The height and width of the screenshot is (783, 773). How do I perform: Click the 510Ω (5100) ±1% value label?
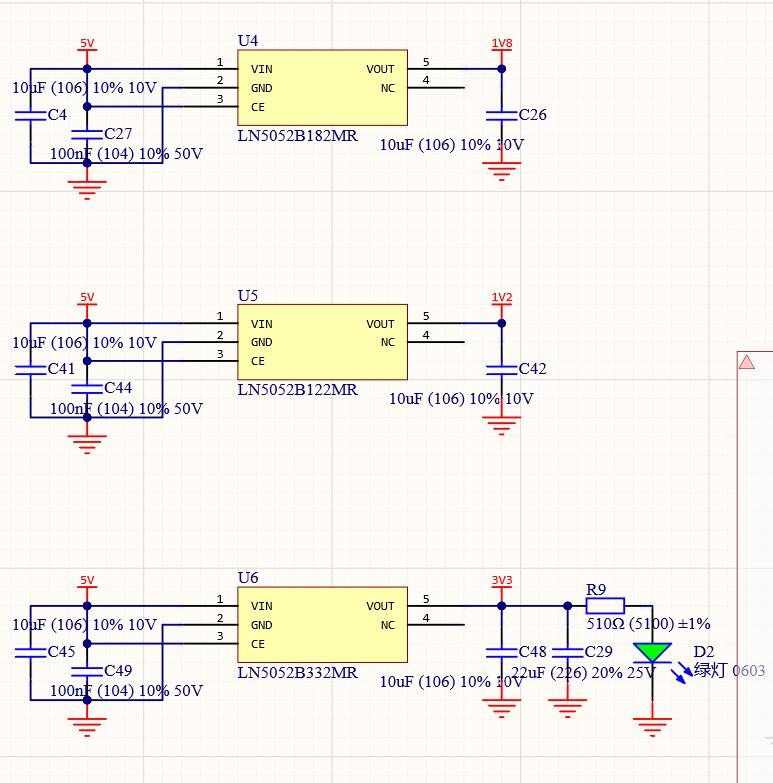click(x=648, y=624)
